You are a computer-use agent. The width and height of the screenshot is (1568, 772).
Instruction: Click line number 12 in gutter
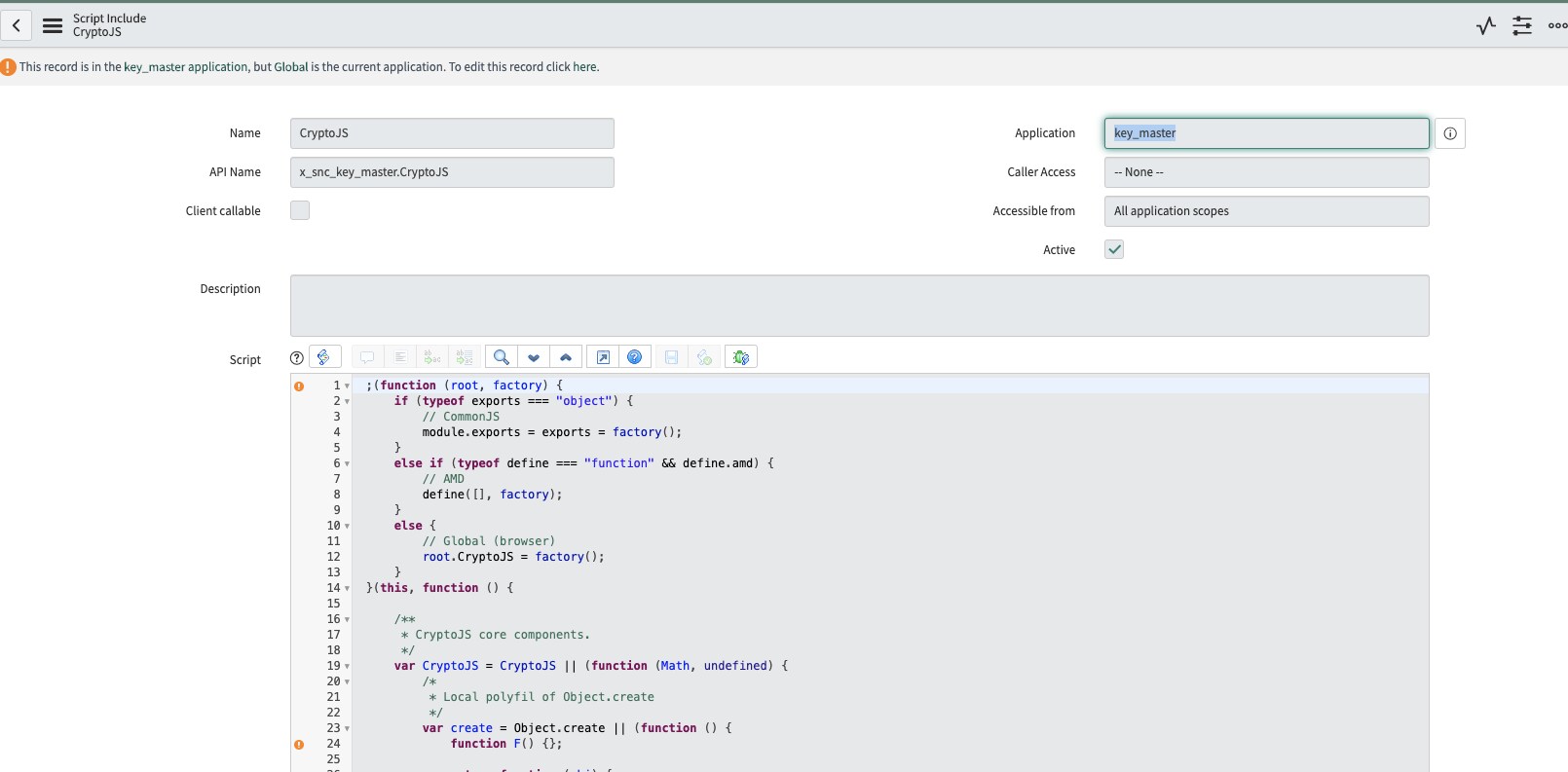(x=333, y=557)
